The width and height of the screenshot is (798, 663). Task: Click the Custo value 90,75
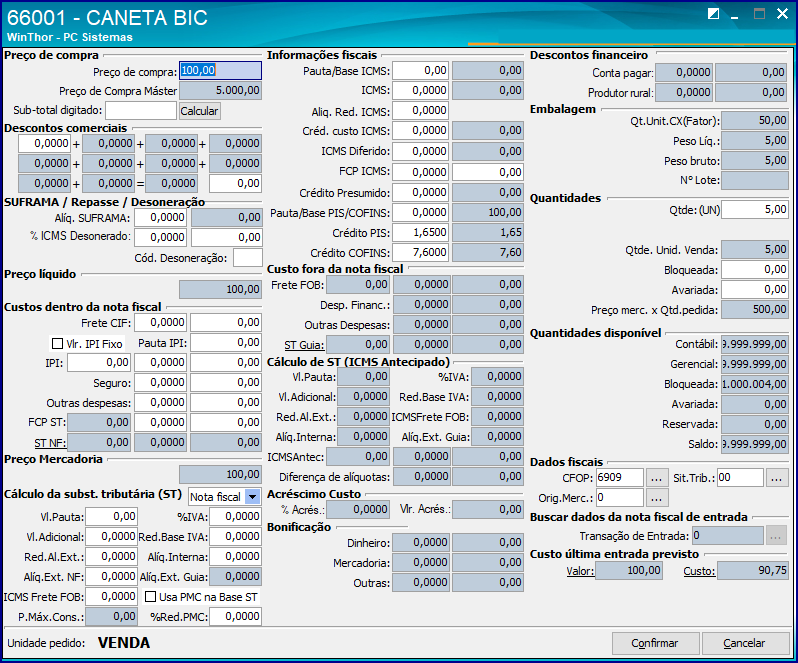(753, 570)
